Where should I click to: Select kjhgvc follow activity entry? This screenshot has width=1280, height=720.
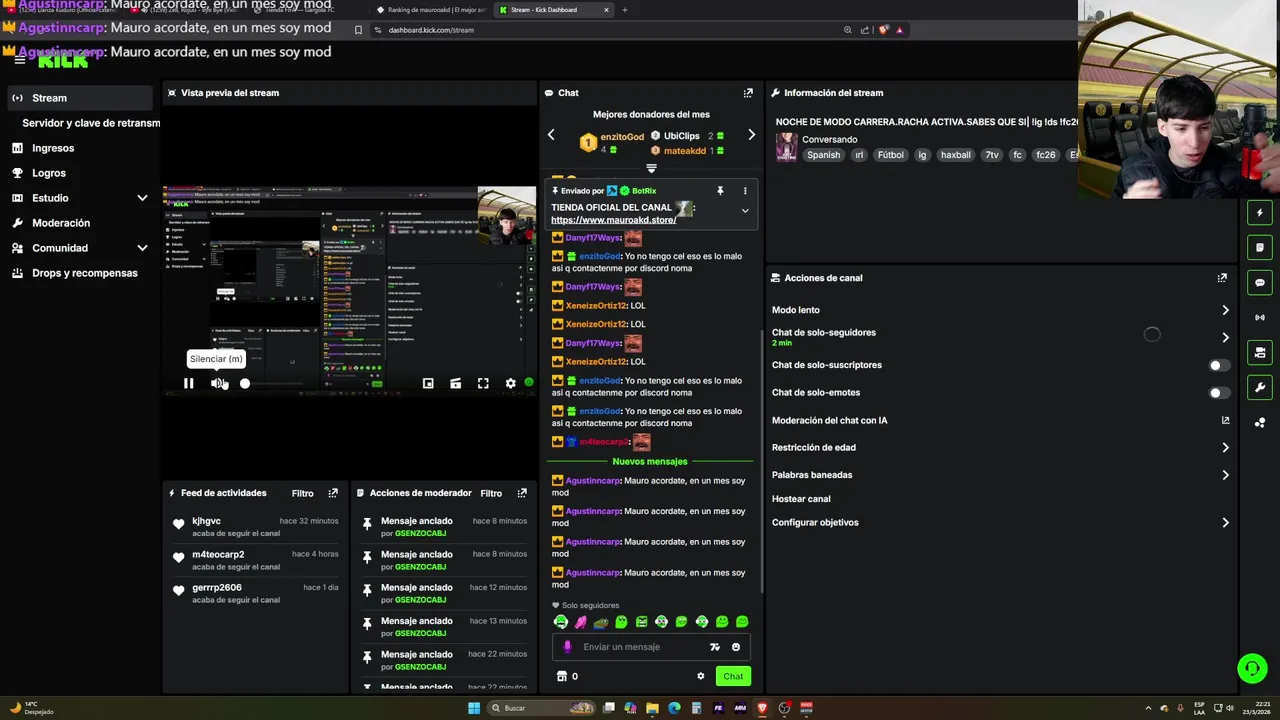coord(255,527)
